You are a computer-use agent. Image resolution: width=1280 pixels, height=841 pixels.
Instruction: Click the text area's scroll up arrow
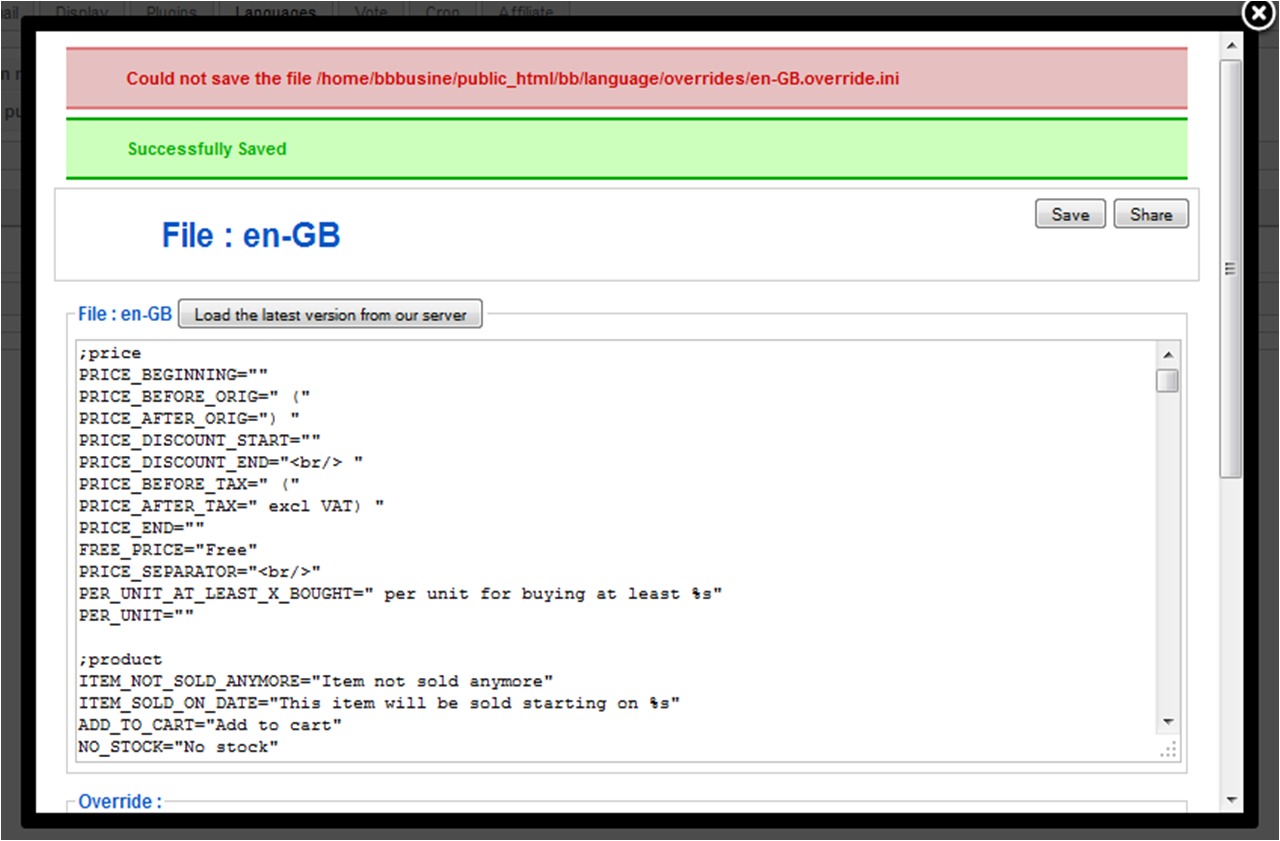tap(1167, 353)
